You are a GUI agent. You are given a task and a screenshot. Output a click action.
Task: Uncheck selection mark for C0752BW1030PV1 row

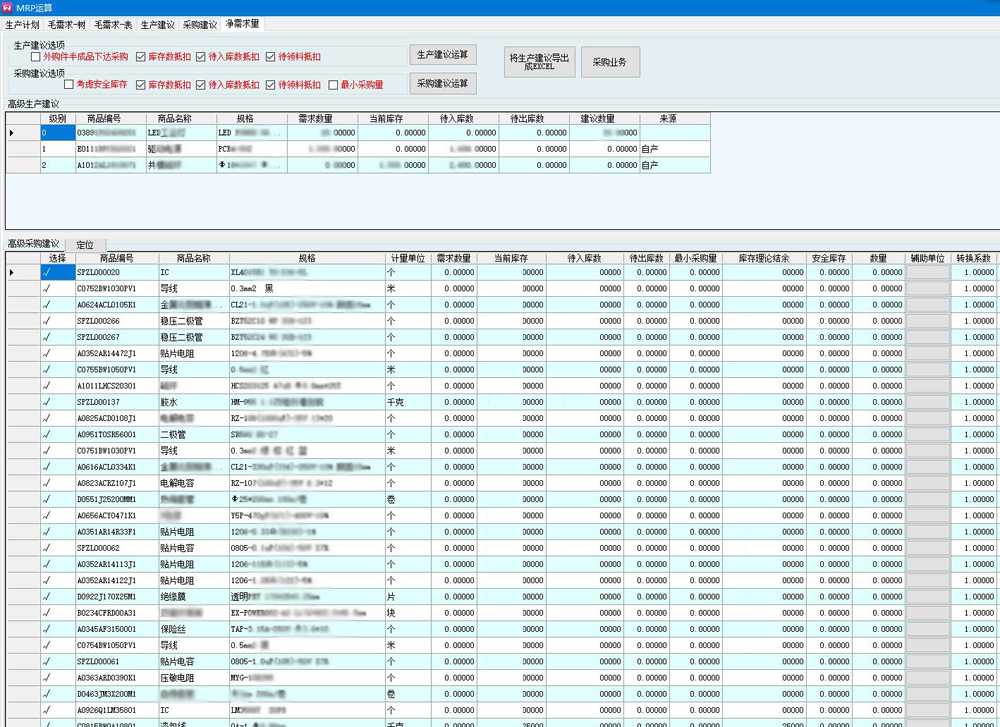point(46,288)
